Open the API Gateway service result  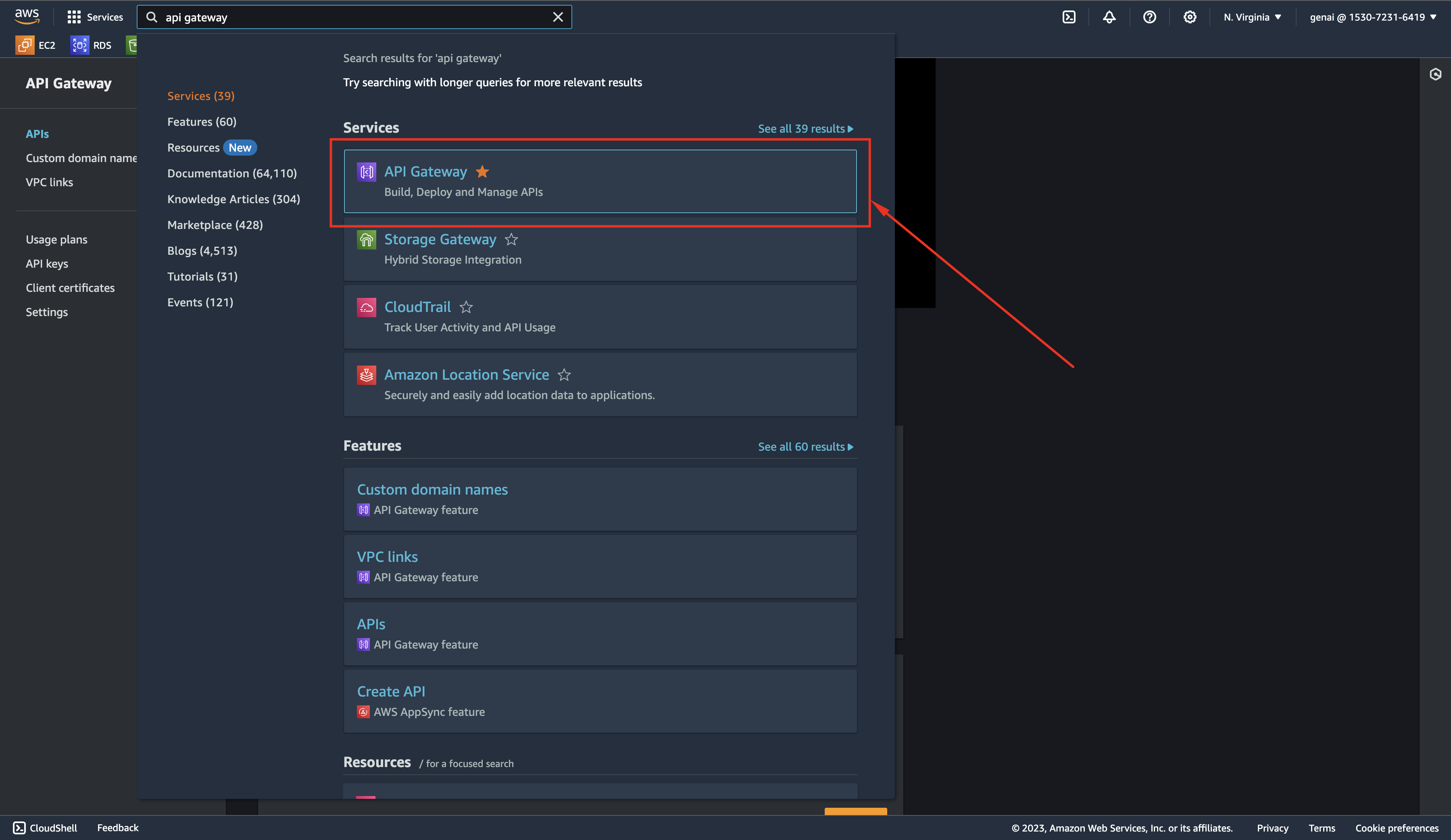[600, 181]
